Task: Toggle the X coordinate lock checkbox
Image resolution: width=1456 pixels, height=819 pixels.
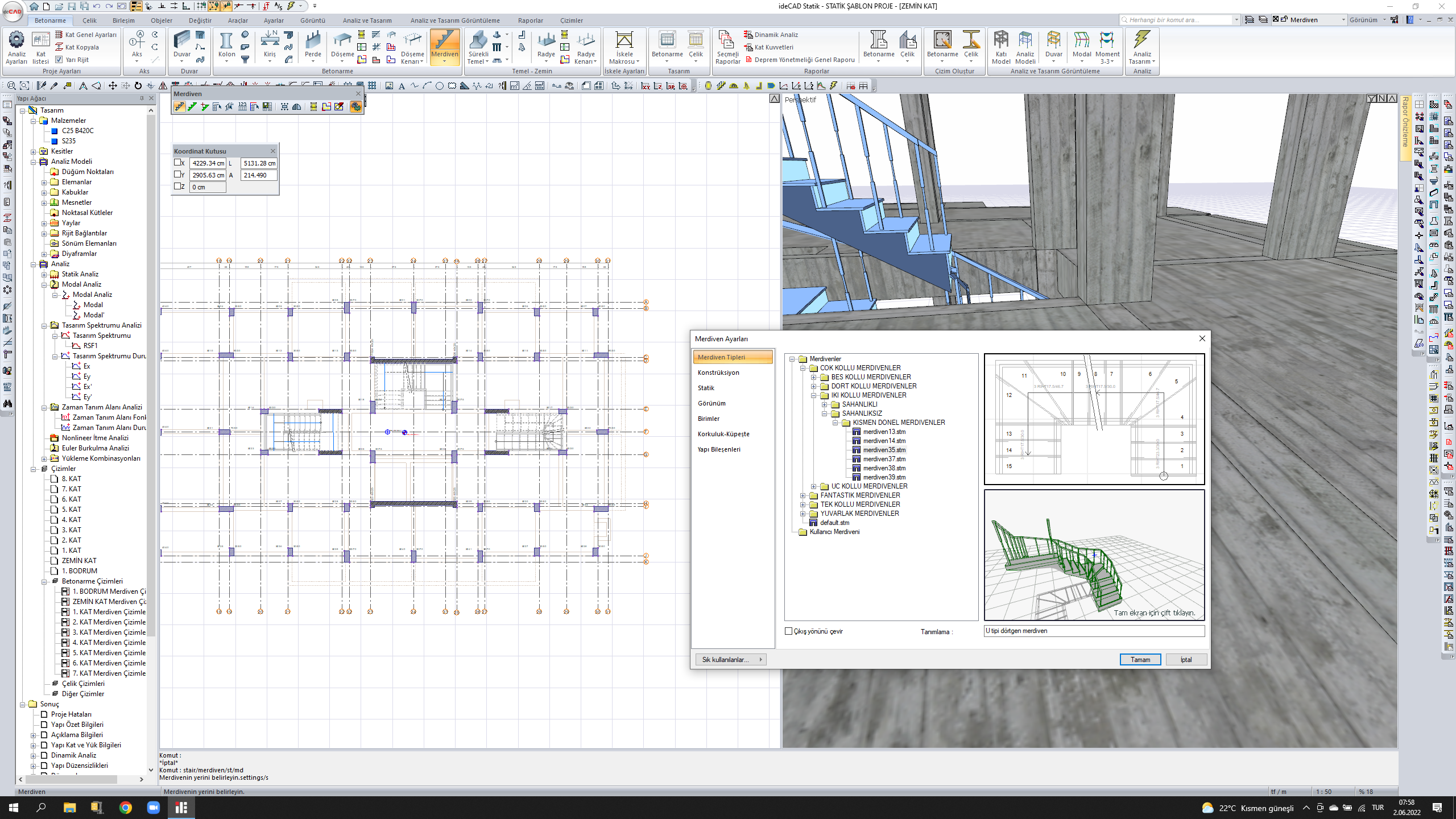Action: click(x=177, y=163)
